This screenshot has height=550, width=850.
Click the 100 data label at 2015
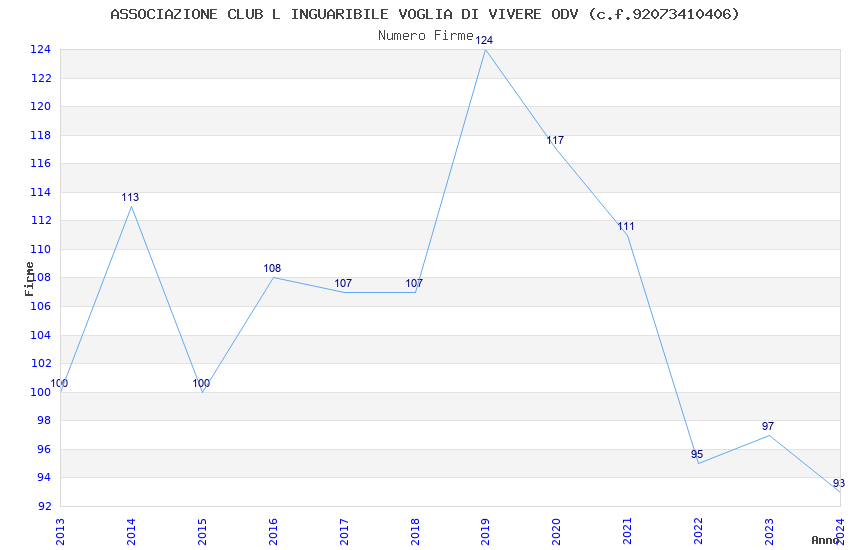201,383
